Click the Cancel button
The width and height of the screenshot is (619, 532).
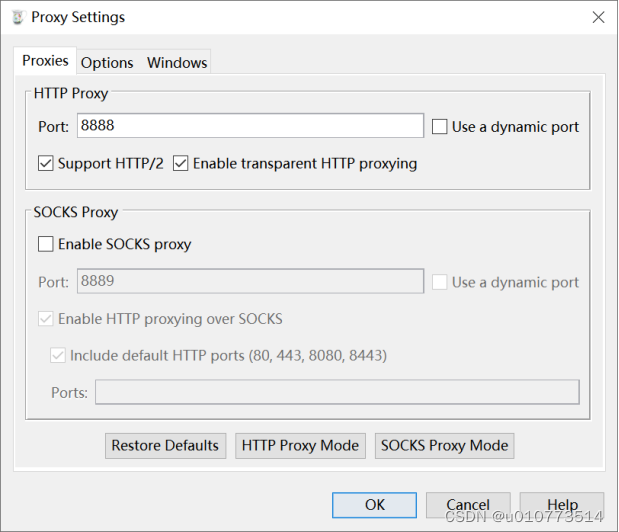coord(468,505)
